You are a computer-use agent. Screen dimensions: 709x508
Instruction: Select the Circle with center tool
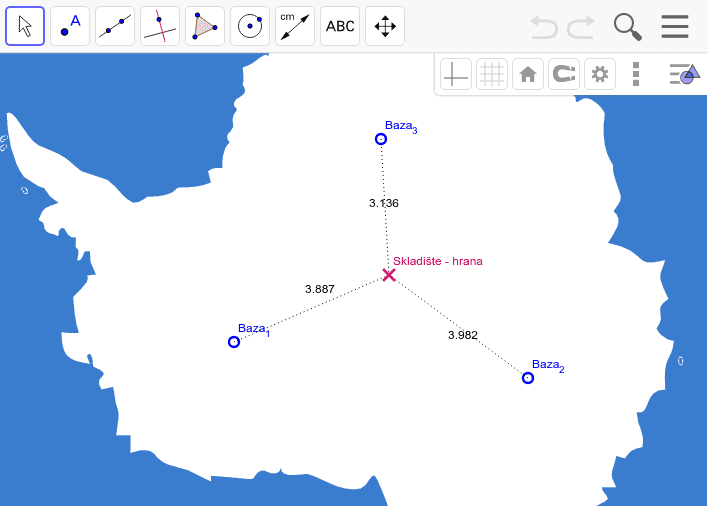tap(250, 26)
